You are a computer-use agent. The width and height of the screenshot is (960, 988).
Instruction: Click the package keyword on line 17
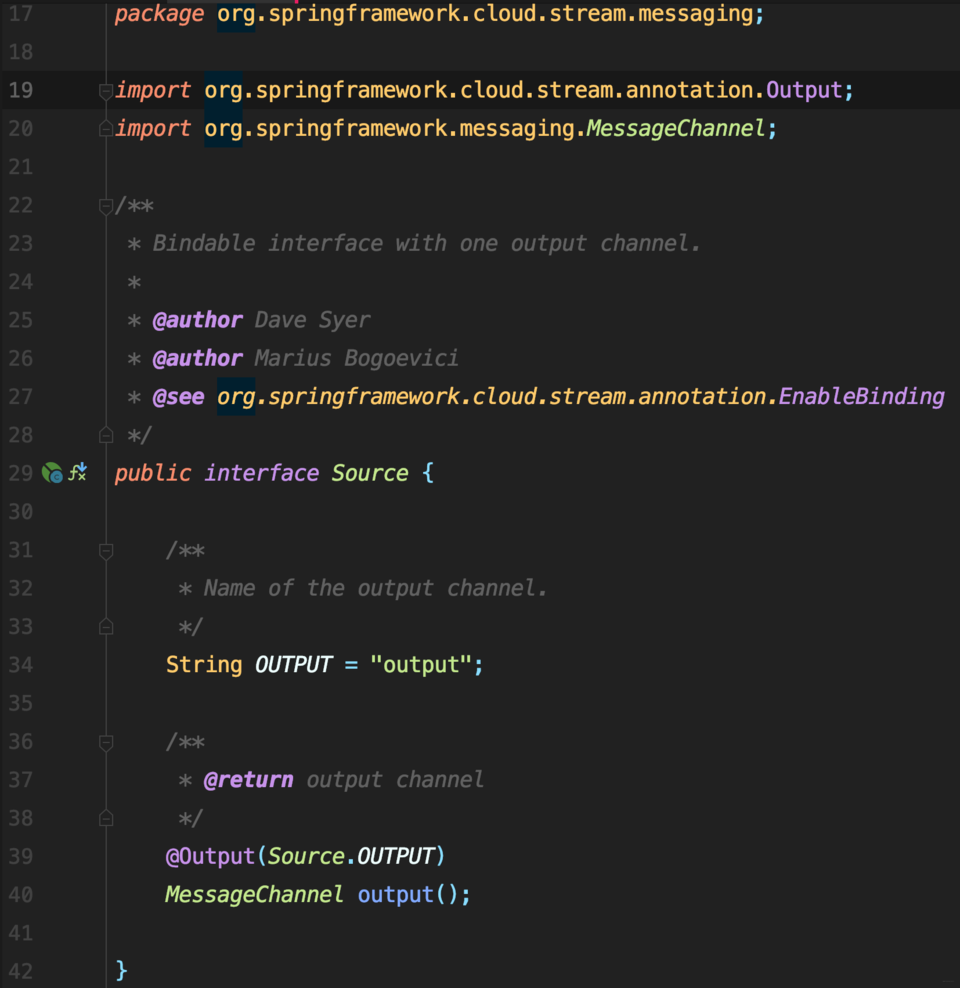pyautogui.click(x=159, y=14)
